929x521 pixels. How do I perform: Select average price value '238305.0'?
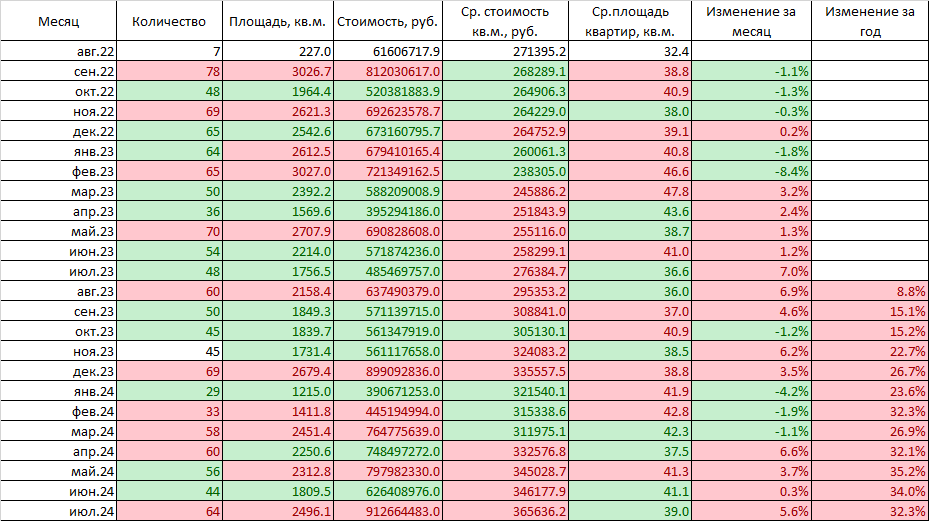505,171
